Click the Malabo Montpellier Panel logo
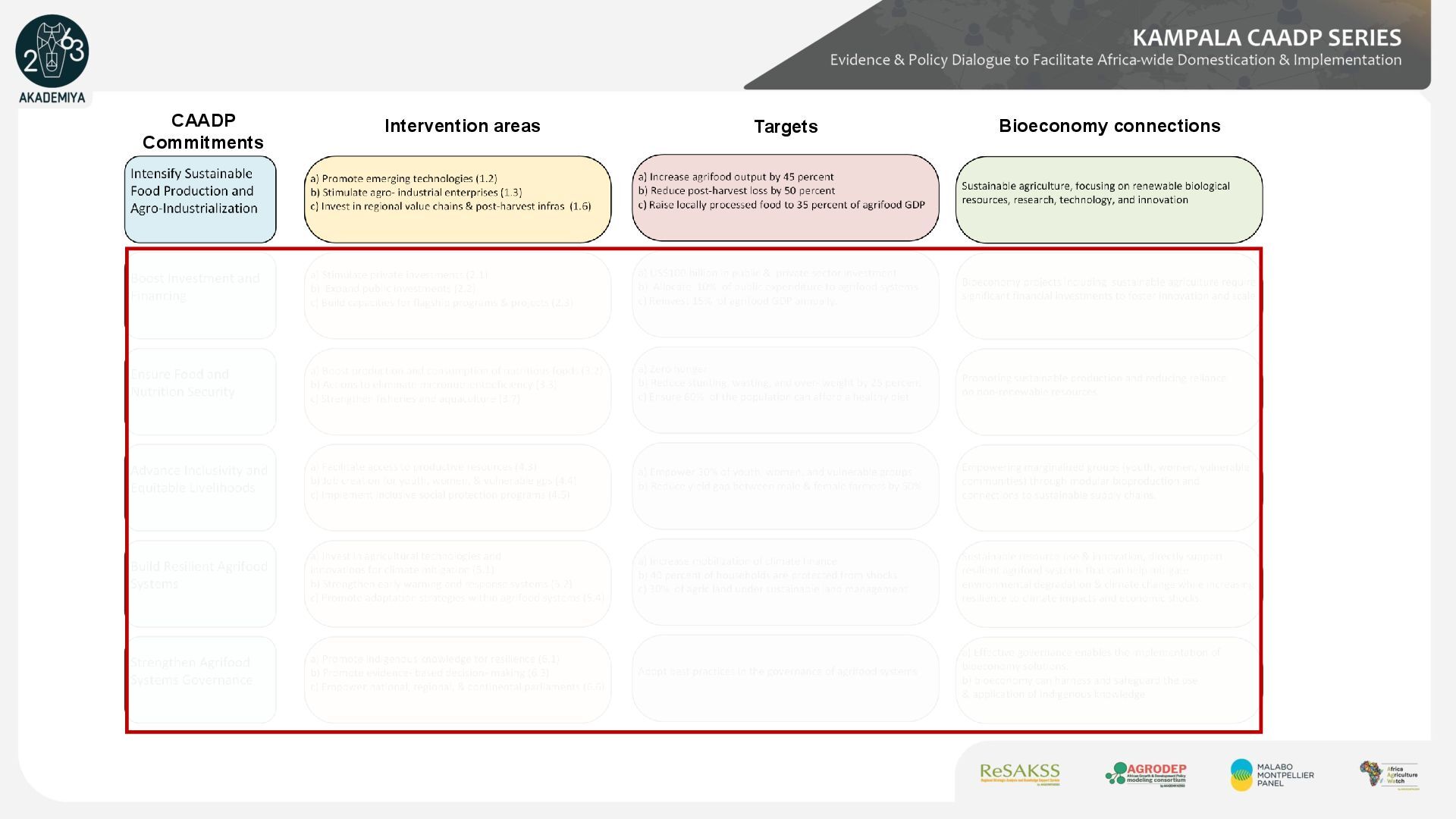This screenshot has width=1456, height=819. tap(1272, 774)
